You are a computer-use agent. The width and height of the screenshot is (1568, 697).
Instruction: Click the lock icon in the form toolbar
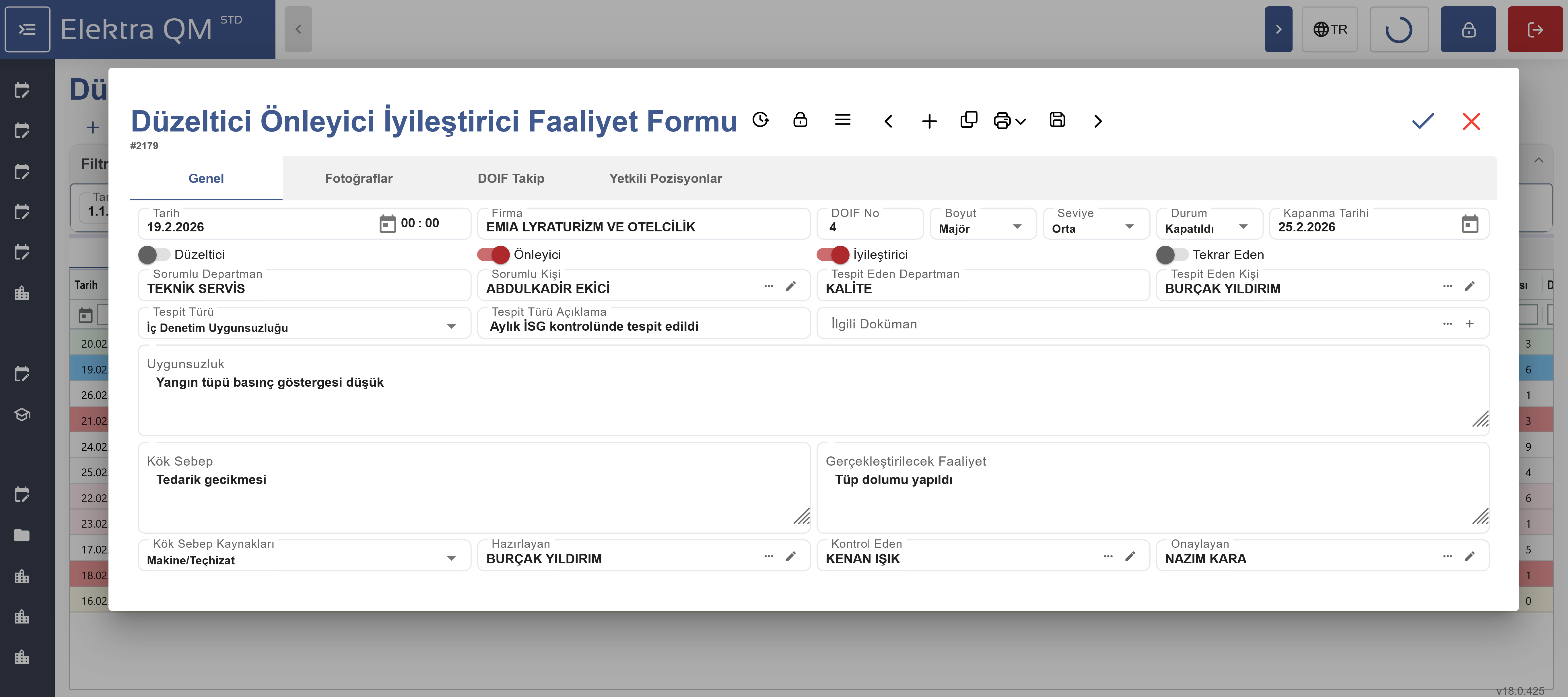[800, 120]
